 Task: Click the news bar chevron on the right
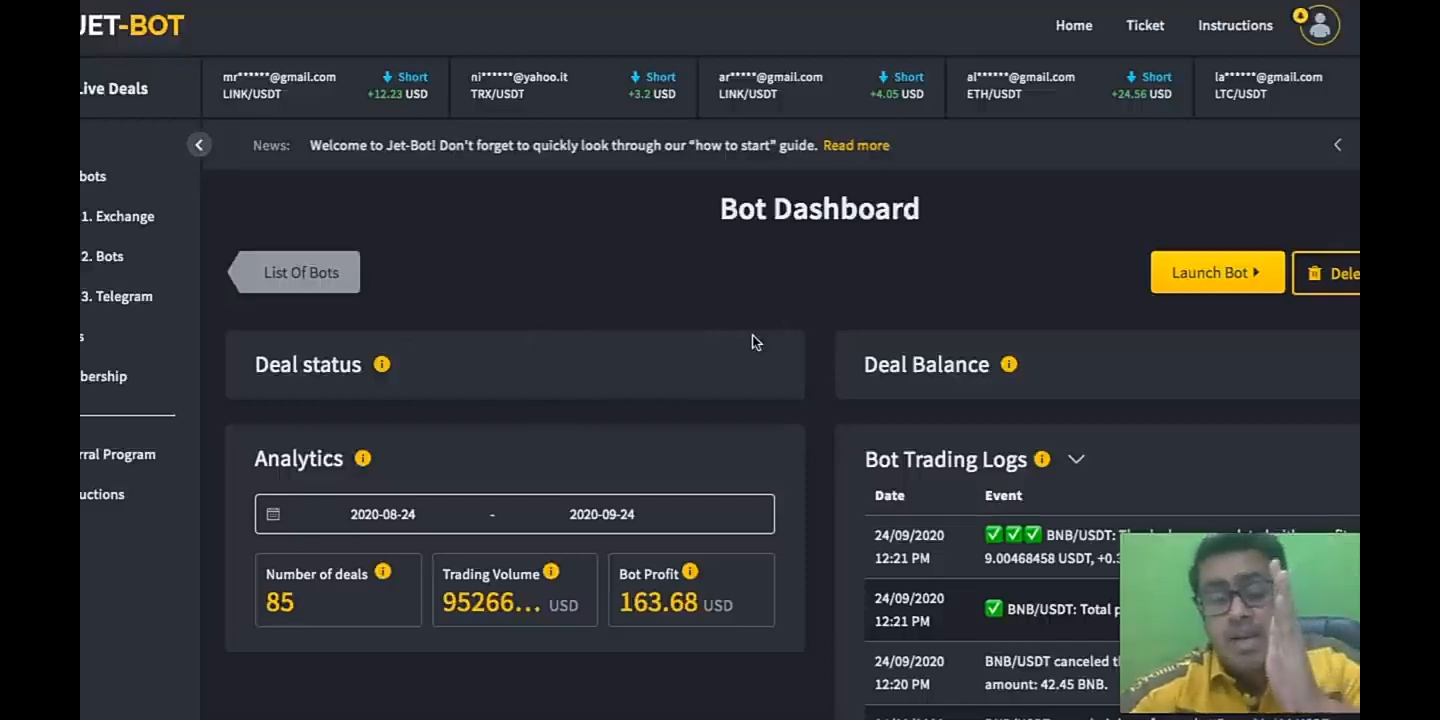coord(1337,145)
